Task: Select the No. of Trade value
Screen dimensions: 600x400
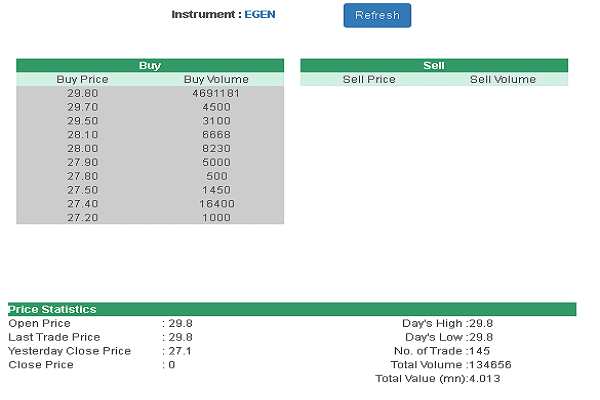Action: (479, 351)
